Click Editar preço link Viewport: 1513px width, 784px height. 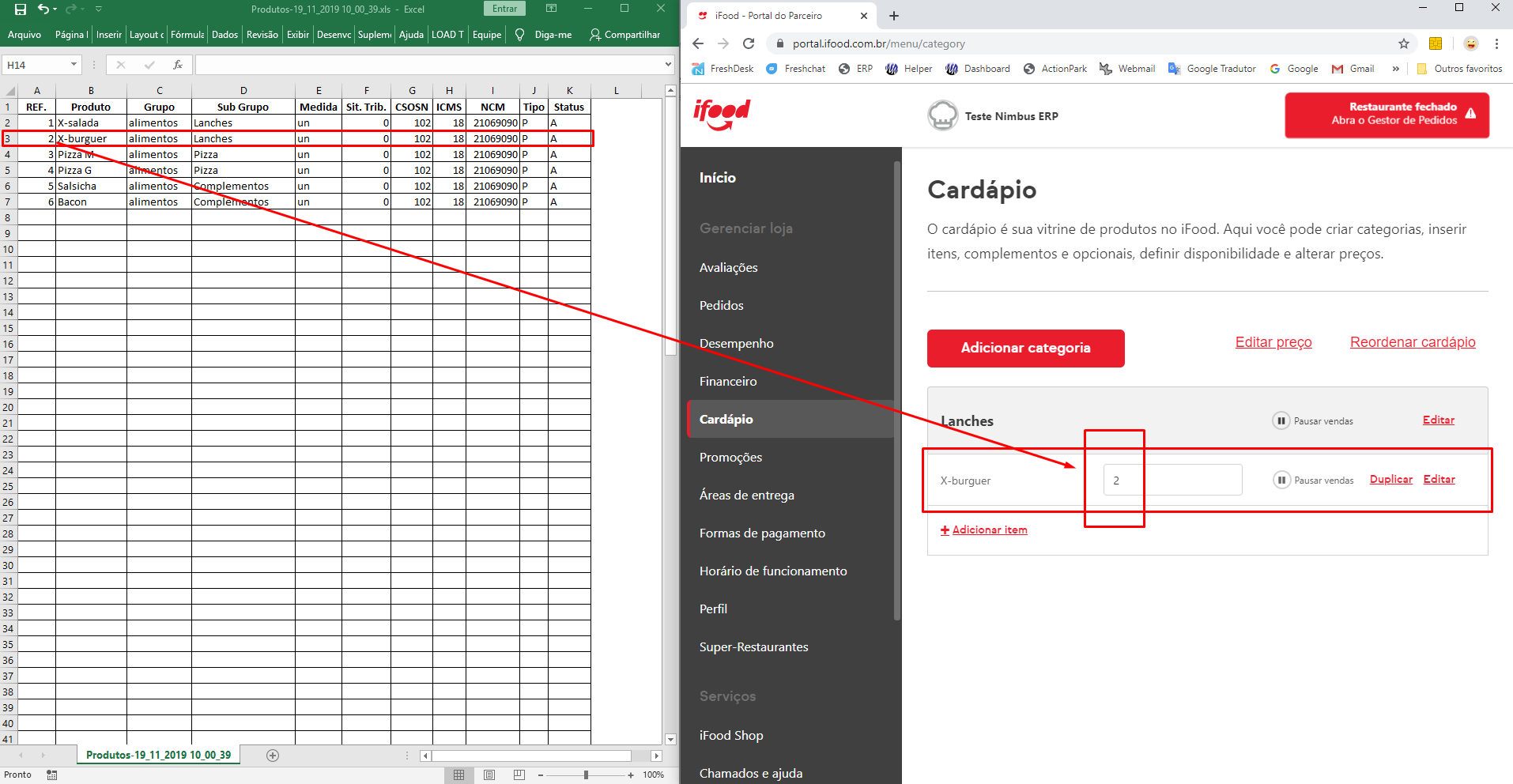pos(1273,342)
